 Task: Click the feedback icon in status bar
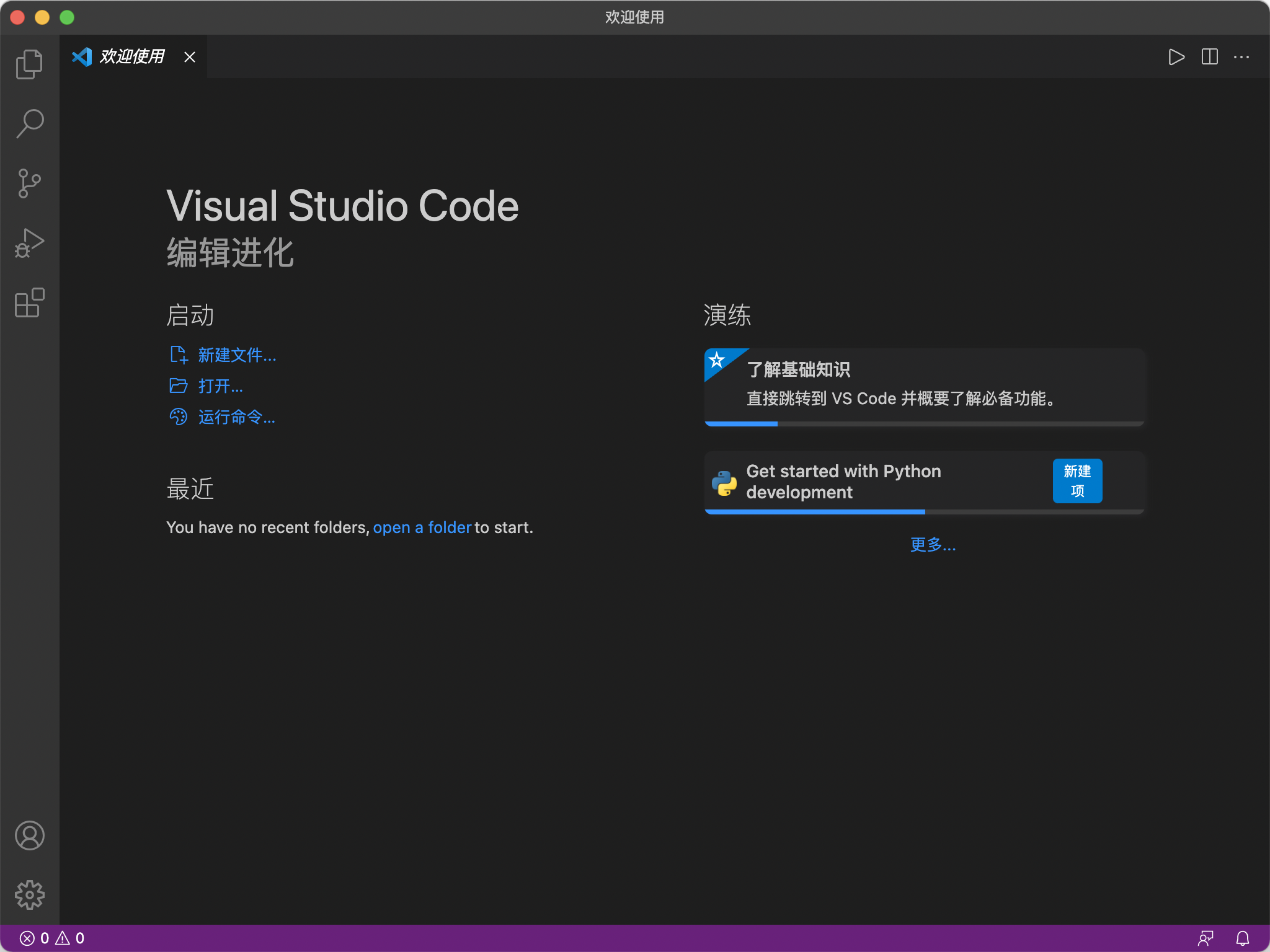1206,938
